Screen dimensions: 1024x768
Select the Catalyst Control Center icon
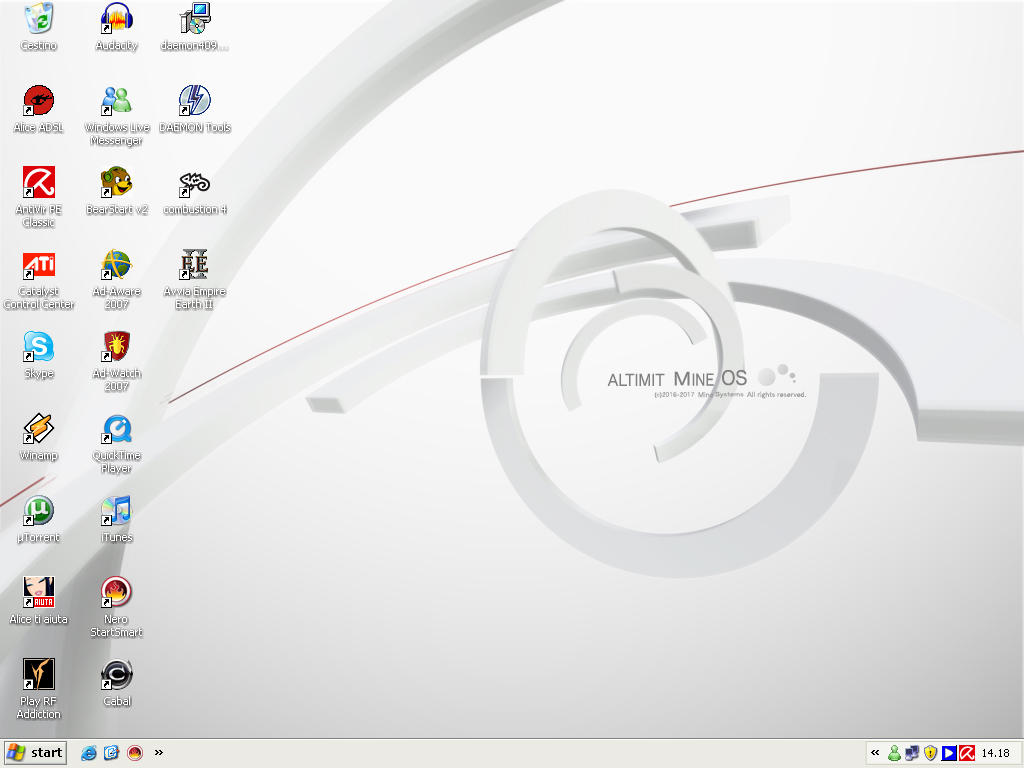38,265
